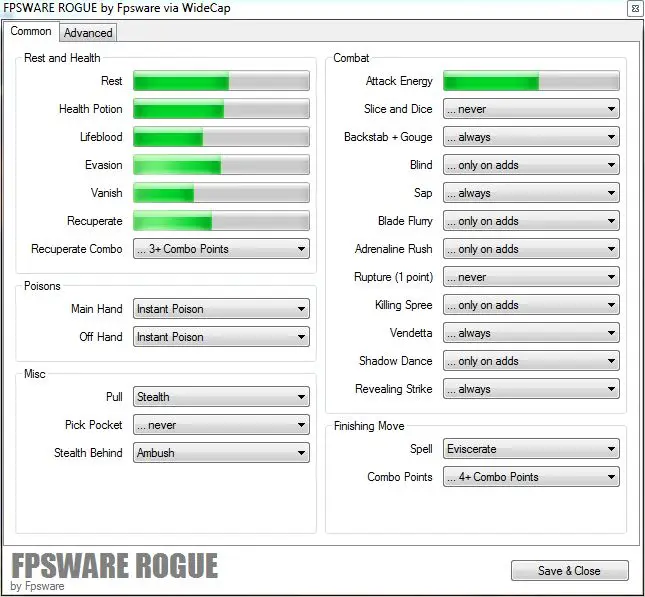Open the Stealth Behind dropdown

[221, 453]
